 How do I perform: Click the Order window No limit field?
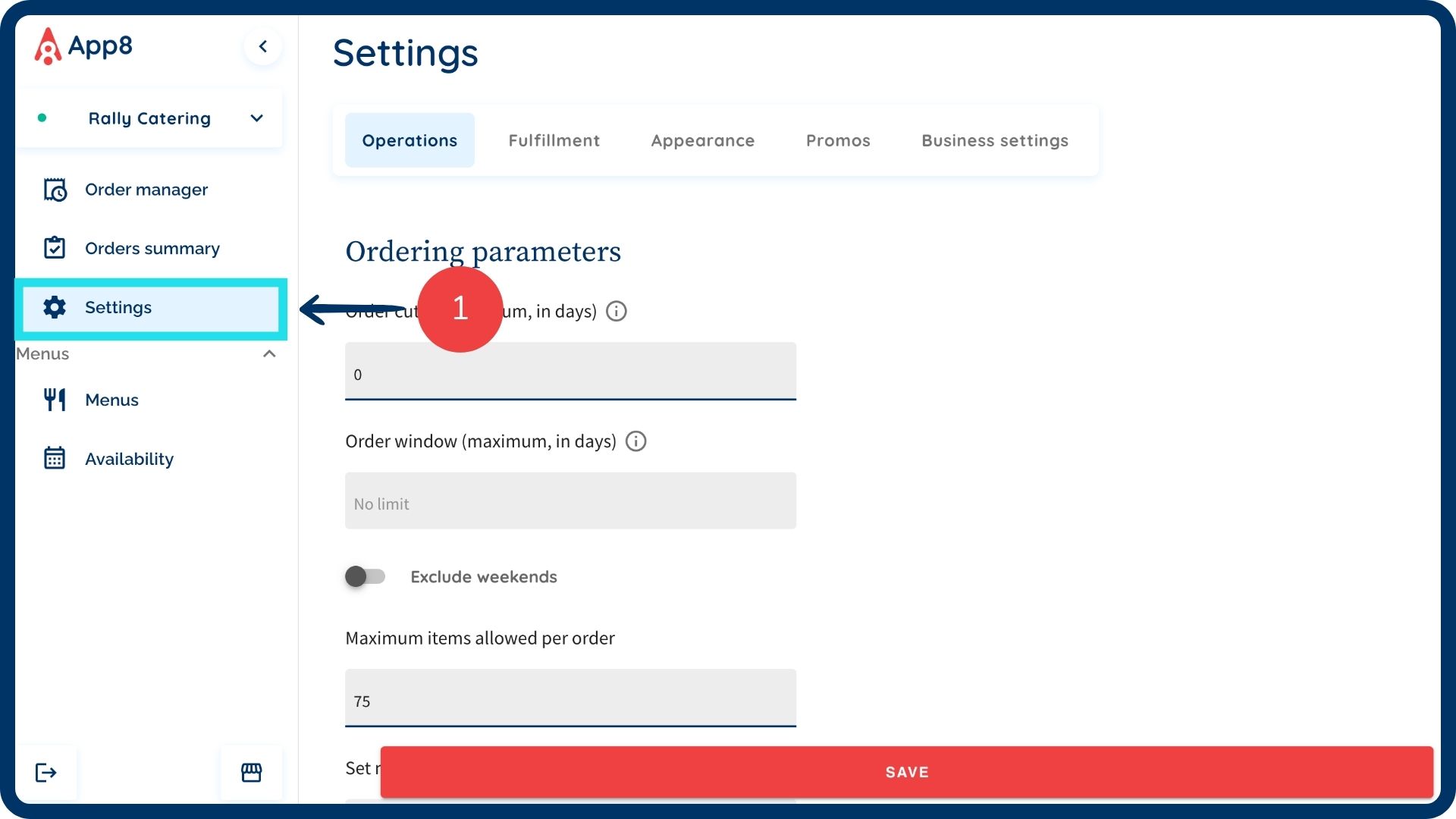click(570, 501)
